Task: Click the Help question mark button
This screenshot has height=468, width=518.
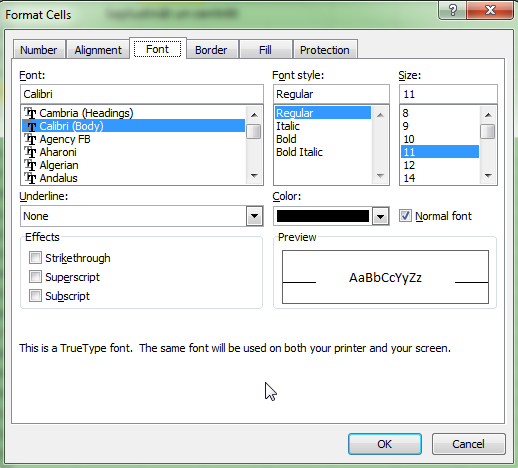Action: pos(453,10)
